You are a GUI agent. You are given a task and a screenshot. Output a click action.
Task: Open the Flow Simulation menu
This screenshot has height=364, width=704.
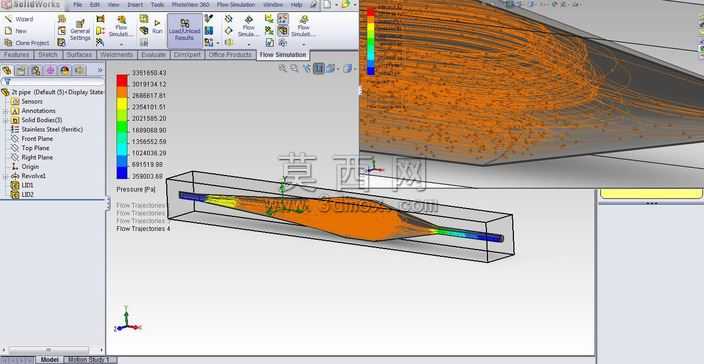236,4
